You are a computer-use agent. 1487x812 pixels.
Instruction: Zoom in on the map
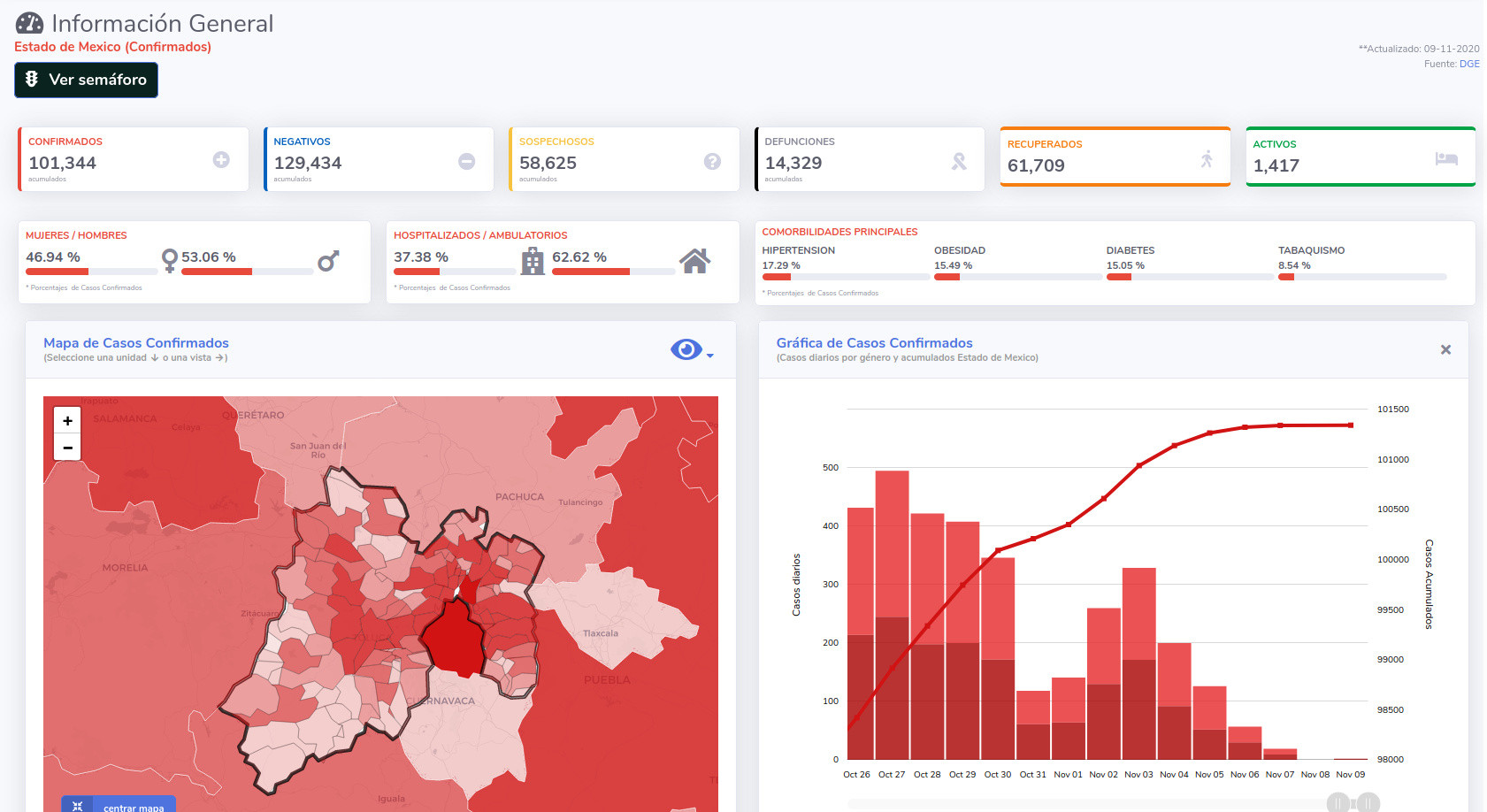[x=67, y=420]
